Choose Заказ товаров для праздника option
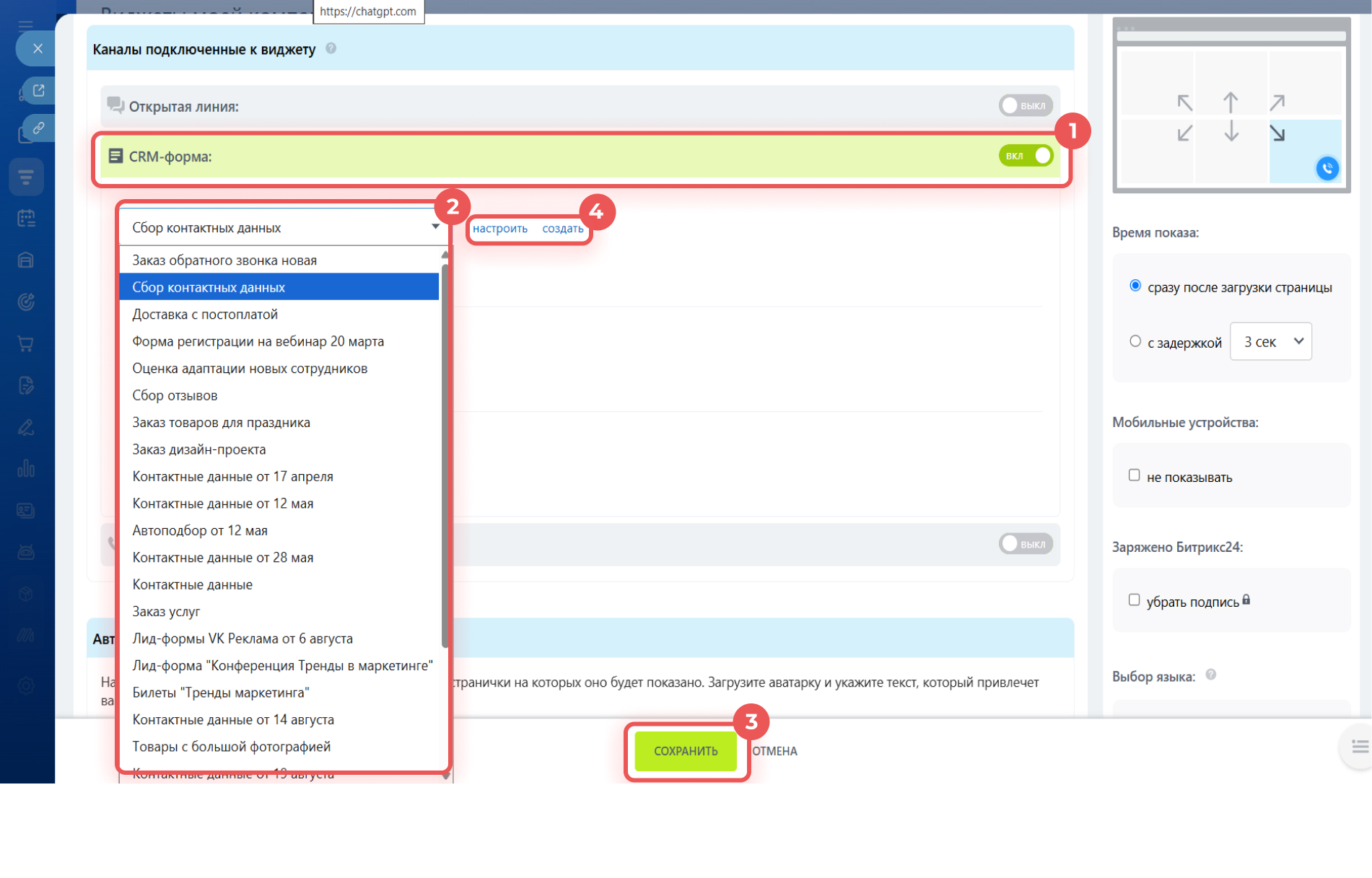Viewport: 1372px width, 878px height. pyautogui.click(x=279, y=422)
